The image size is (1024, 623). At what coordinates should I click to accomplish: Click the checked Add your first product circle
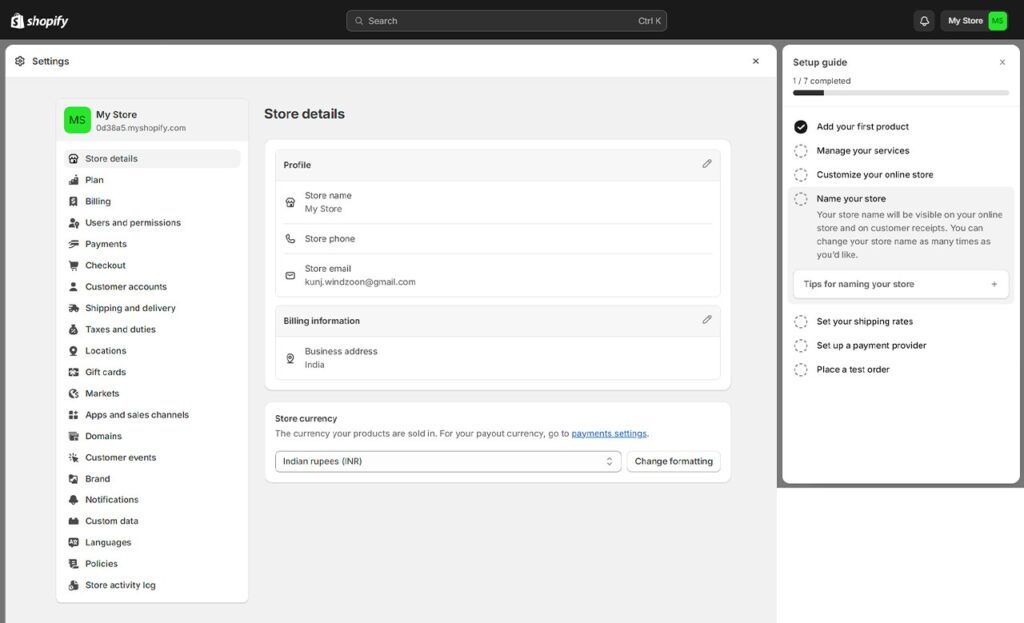[x=801, y=127]
